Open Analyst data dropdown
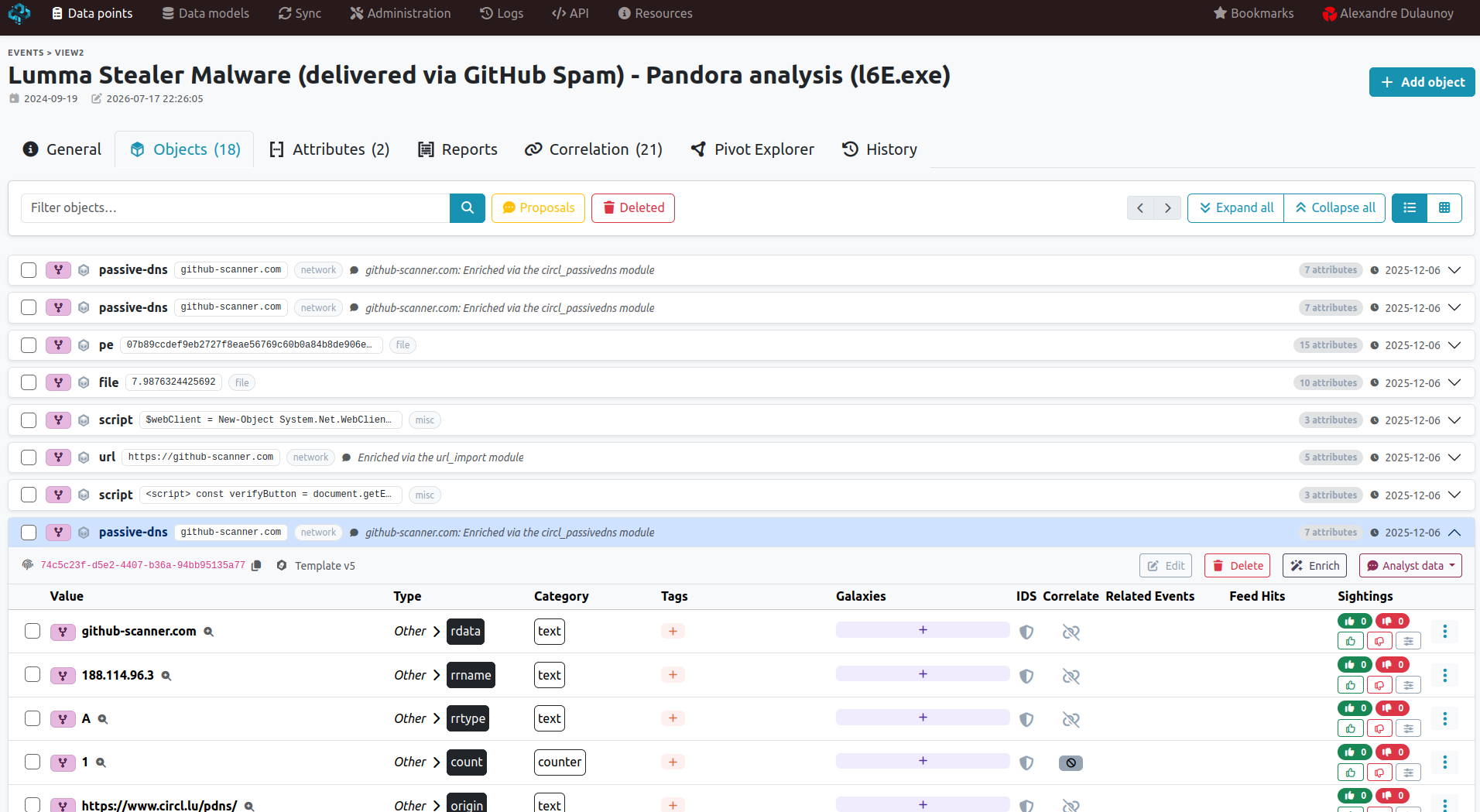This screenshot has height=812, width=1480. tap(1410, 566)
